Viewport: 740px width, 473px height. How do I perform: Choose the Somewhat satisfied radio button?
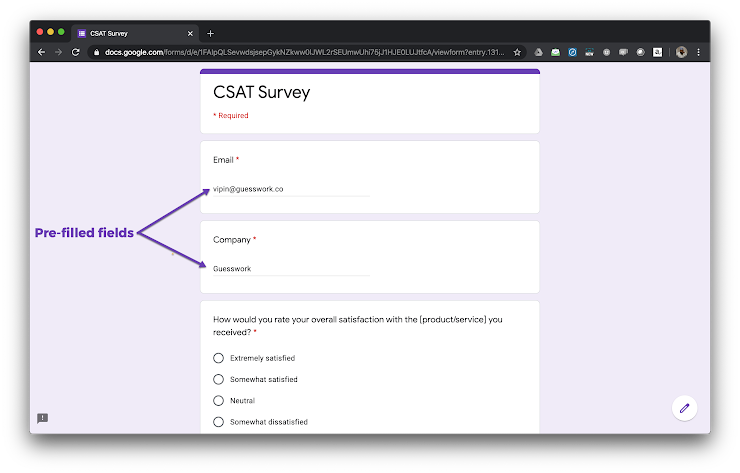point(219,379)
